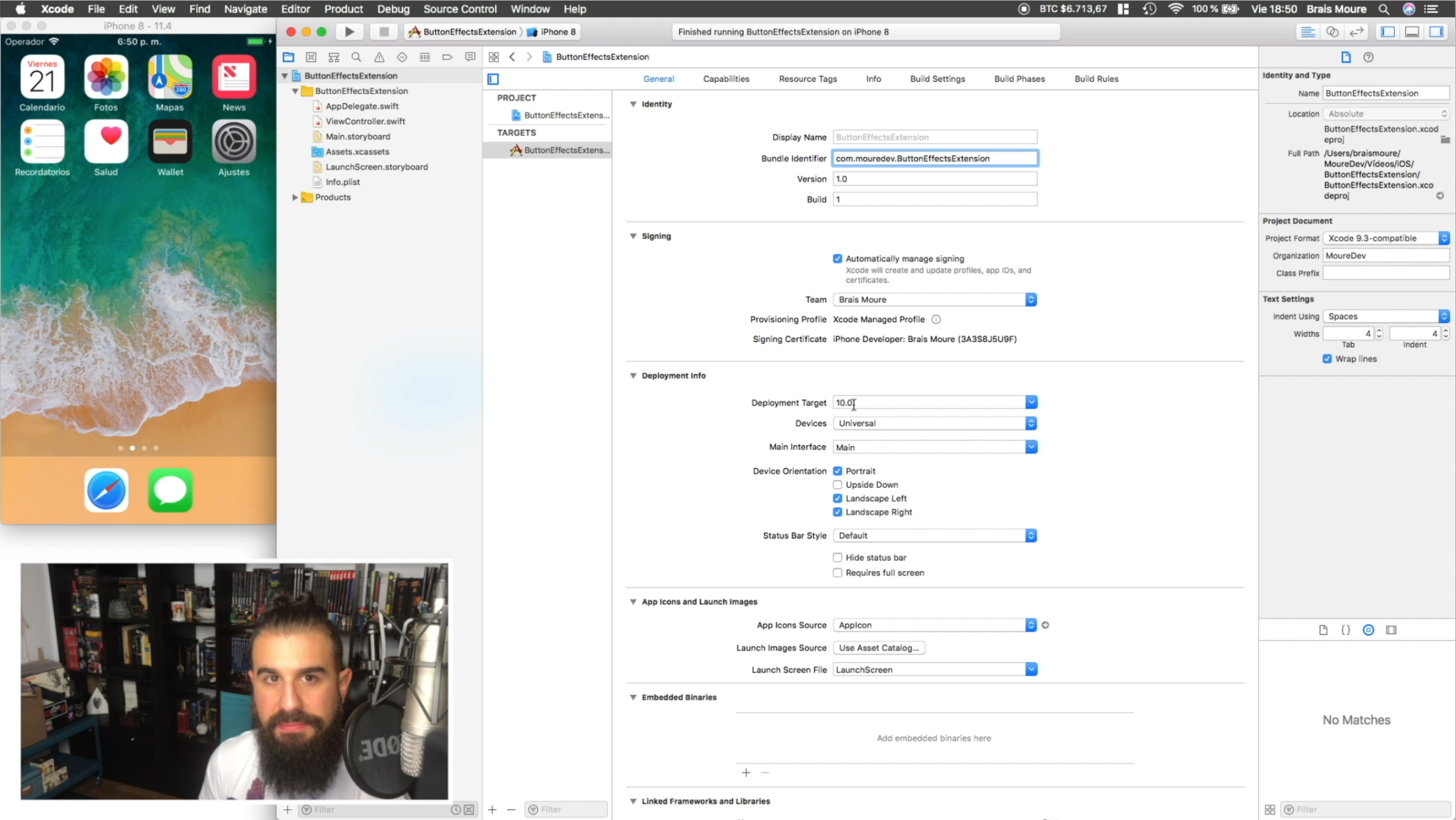
Task: Check Hide status bar option
Action: pos(837,558)
